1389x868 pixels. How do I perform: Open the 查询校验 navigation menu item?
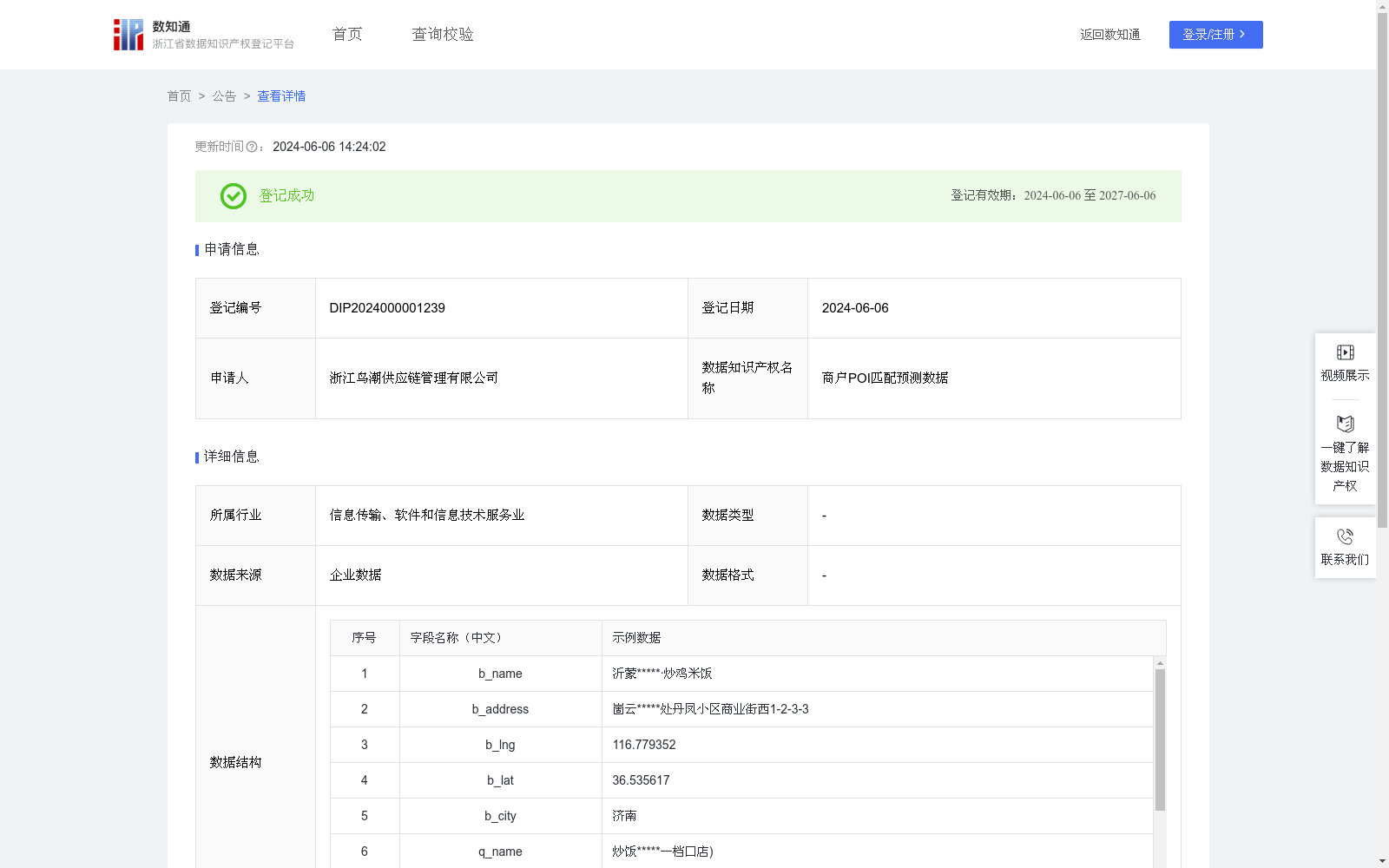coord(443,35)
